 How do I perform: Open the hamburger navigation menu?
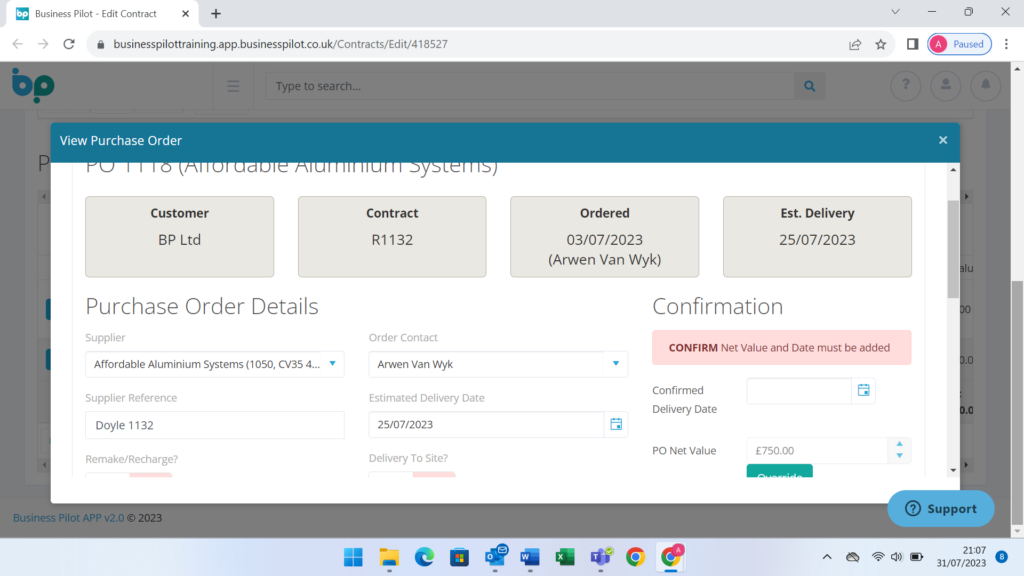coord(233,86)
